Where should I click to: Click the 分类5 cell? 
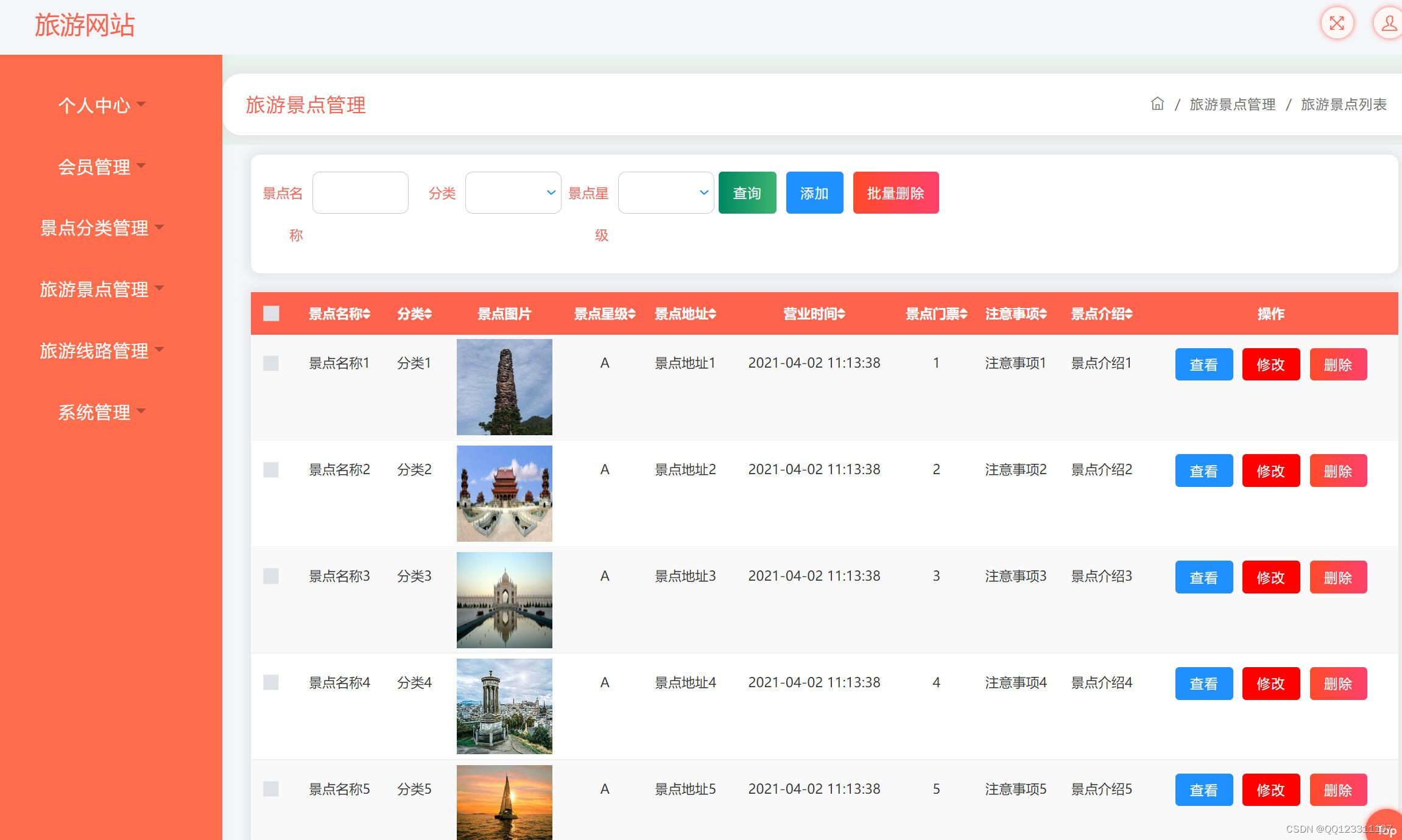click(x=414, y=789)
